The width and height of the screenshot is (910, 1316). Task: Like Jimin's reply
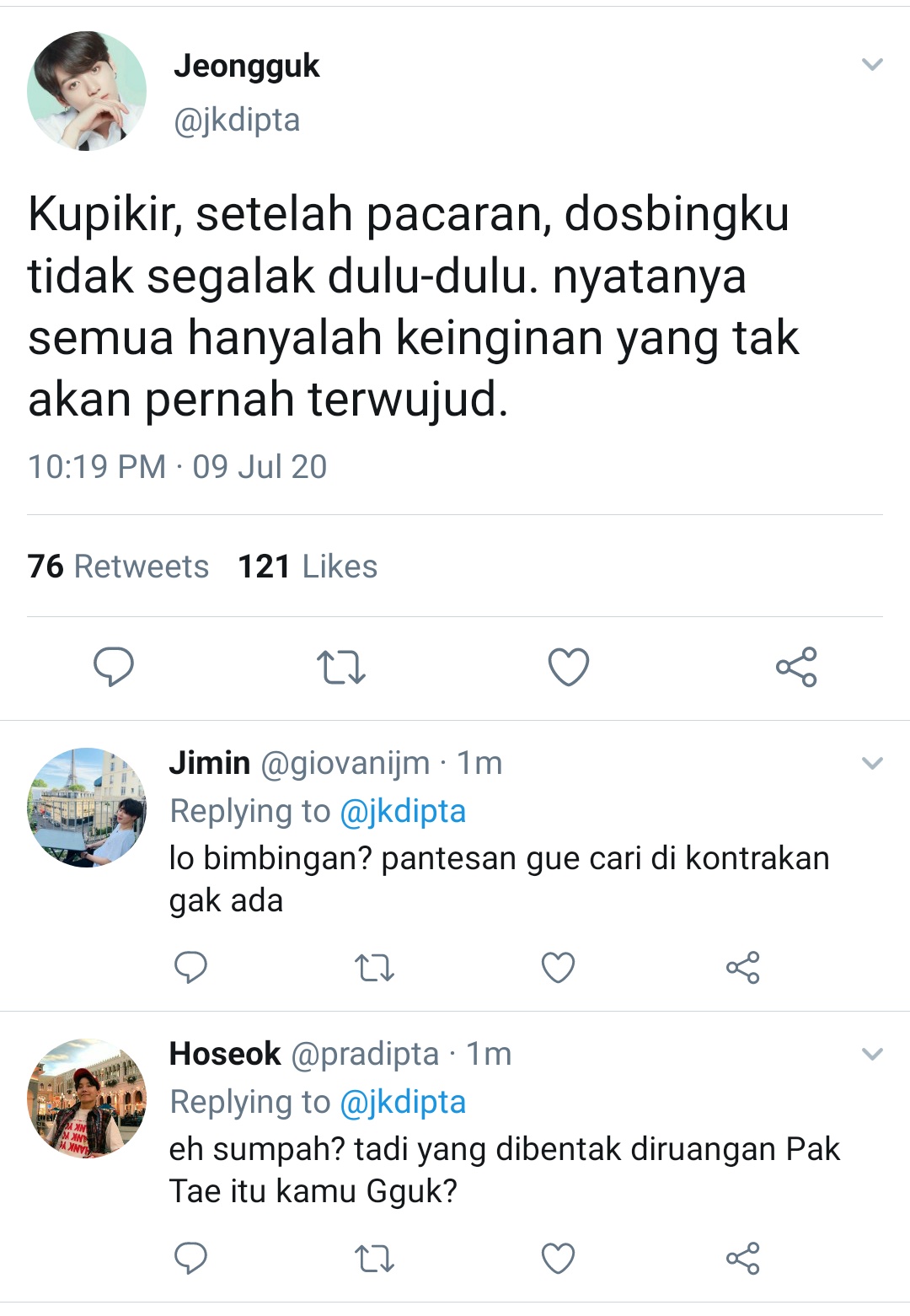(558, 967)
